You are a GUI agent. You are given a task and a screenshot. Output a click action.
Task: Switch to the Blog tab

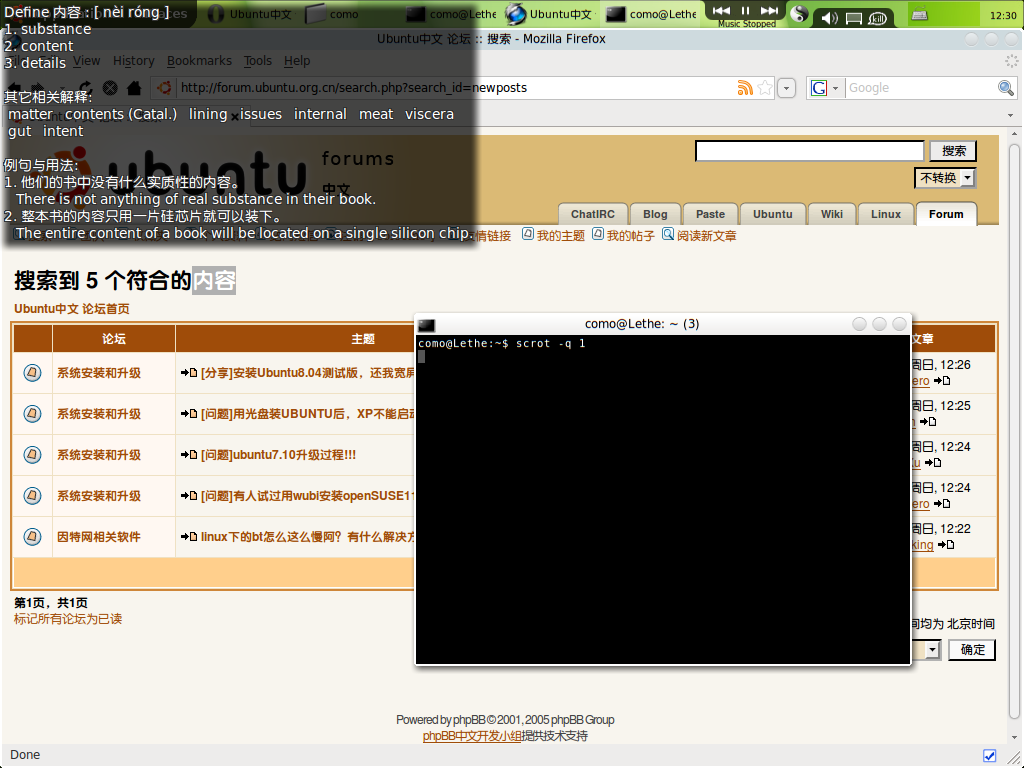655,214
